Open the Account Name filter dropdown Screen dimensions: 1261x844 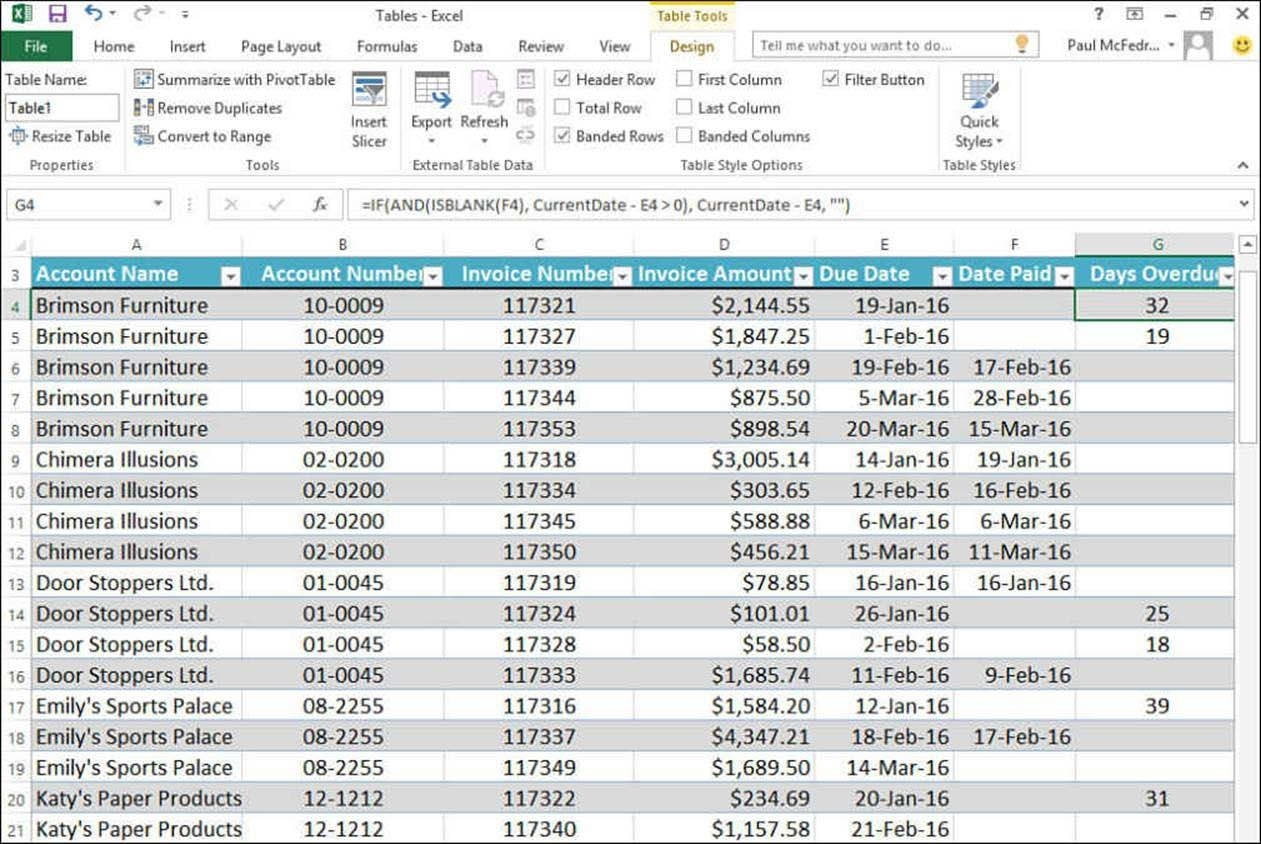click(x=230, y=276)
